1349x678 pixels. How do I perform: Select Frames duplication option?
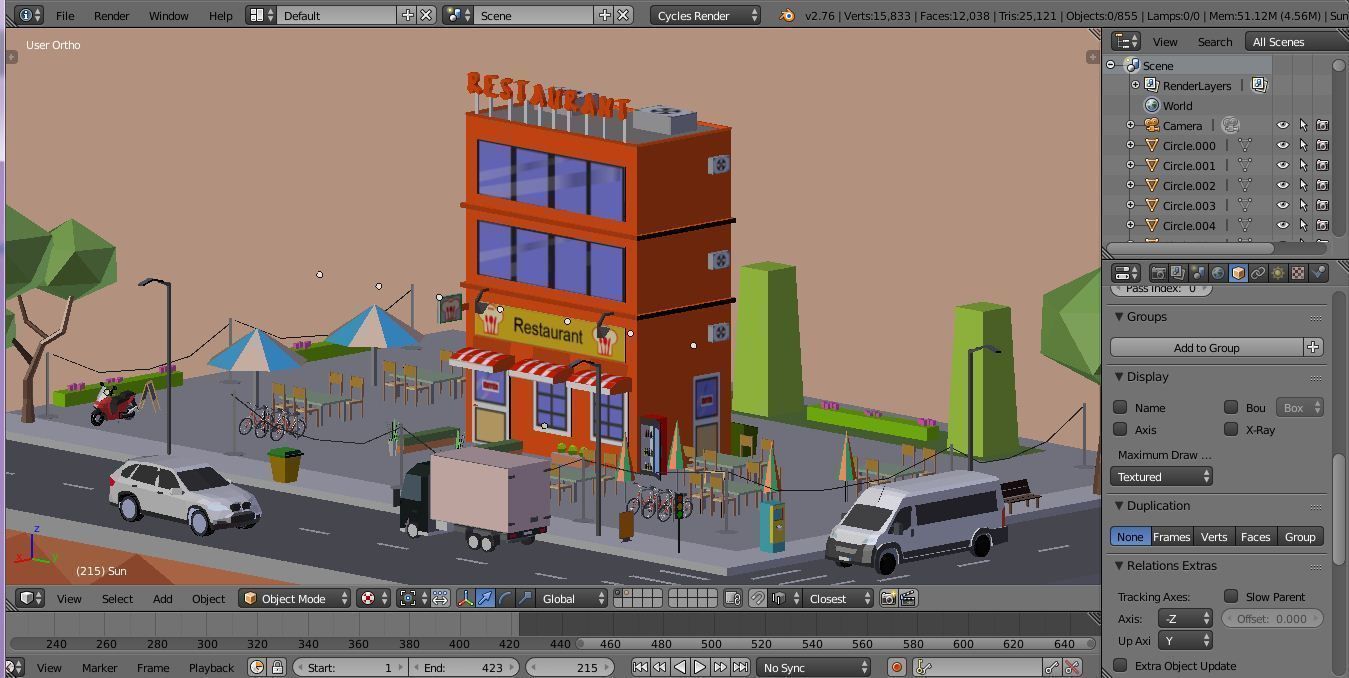pyautogui.click(x=1171, y=537)
